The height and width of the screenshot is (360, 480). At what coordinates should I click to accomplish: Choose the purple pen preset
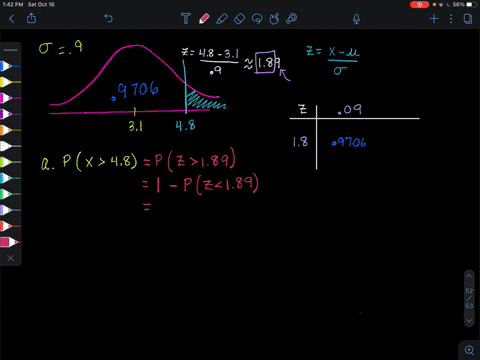point(10,114)
